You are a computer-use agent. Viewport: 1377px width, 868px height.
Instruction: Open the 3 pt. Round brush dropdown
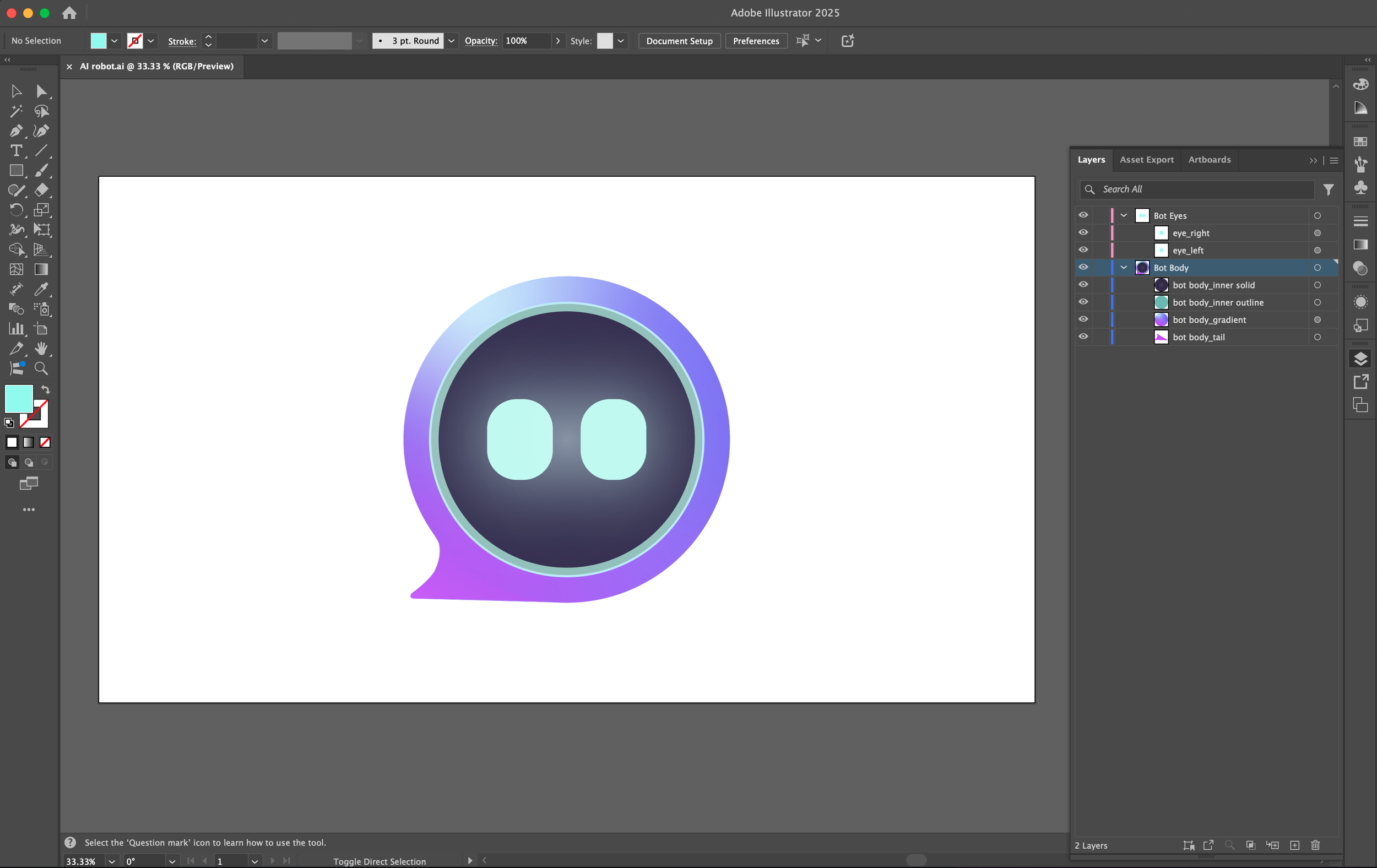click(451, 41)
